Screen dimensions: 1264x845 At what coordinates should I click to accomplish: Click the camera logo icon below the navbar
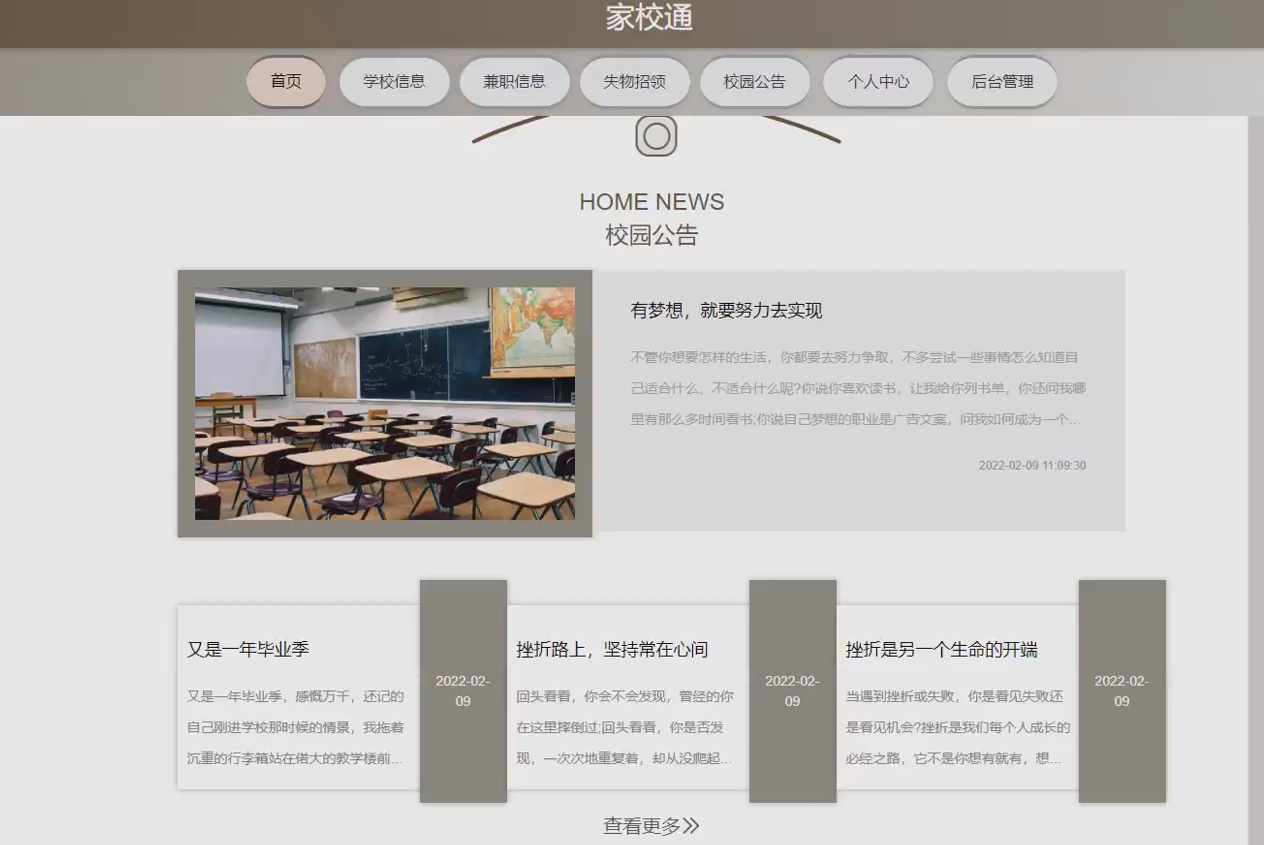655,135
